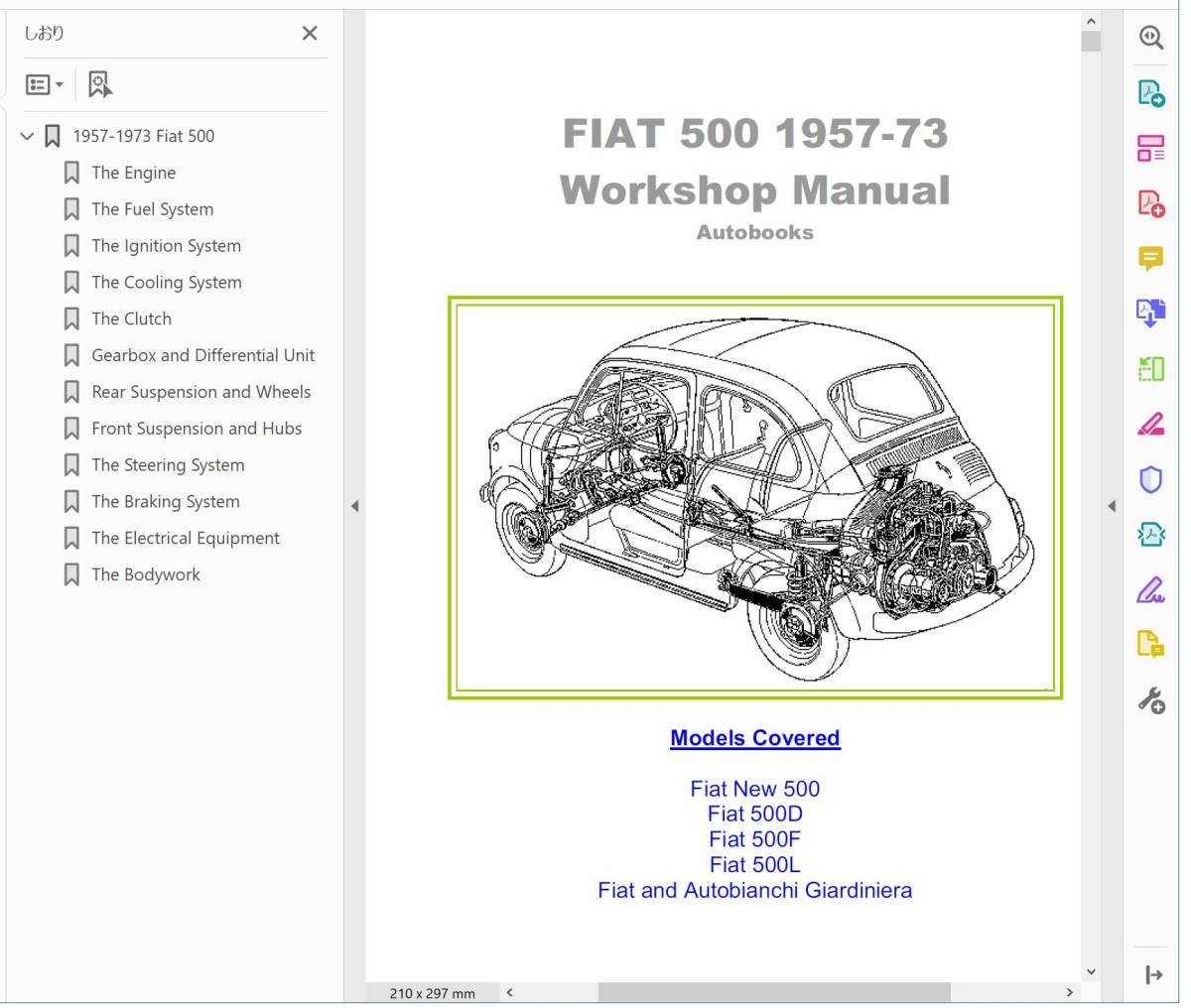Open the Redact tool

[1151, 425]
